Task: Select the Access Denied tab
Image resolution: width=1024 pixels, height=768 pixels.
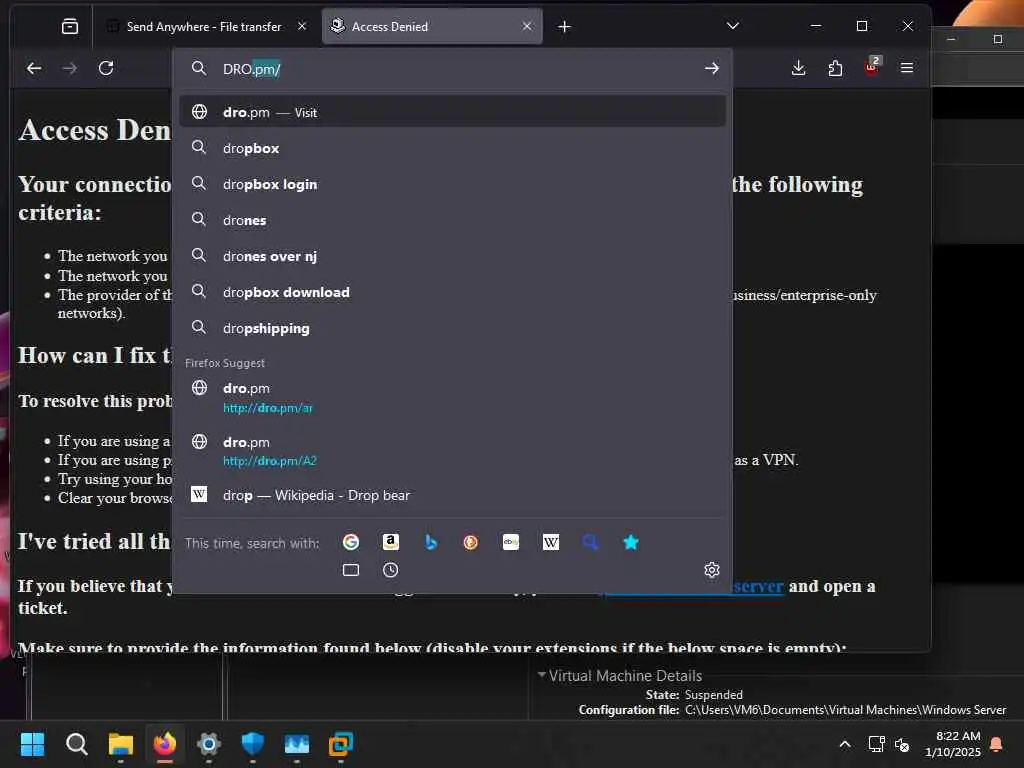Action: coord(432,26)
